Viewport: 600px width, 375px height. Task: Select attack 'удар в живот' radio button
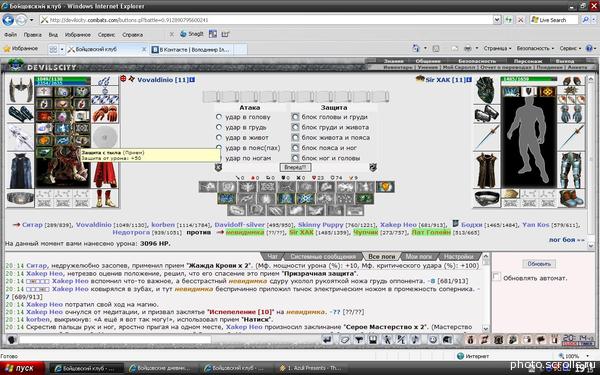[219, 137]
